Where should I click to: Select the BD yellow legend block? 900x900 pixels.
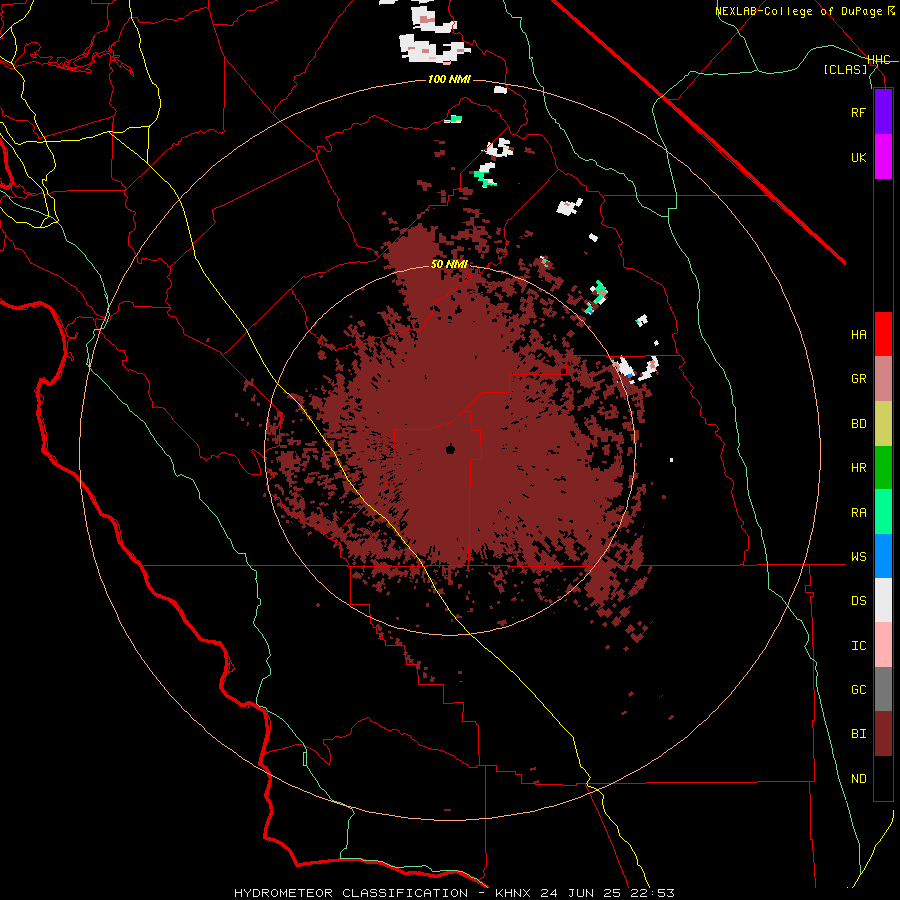coord(883,423)
